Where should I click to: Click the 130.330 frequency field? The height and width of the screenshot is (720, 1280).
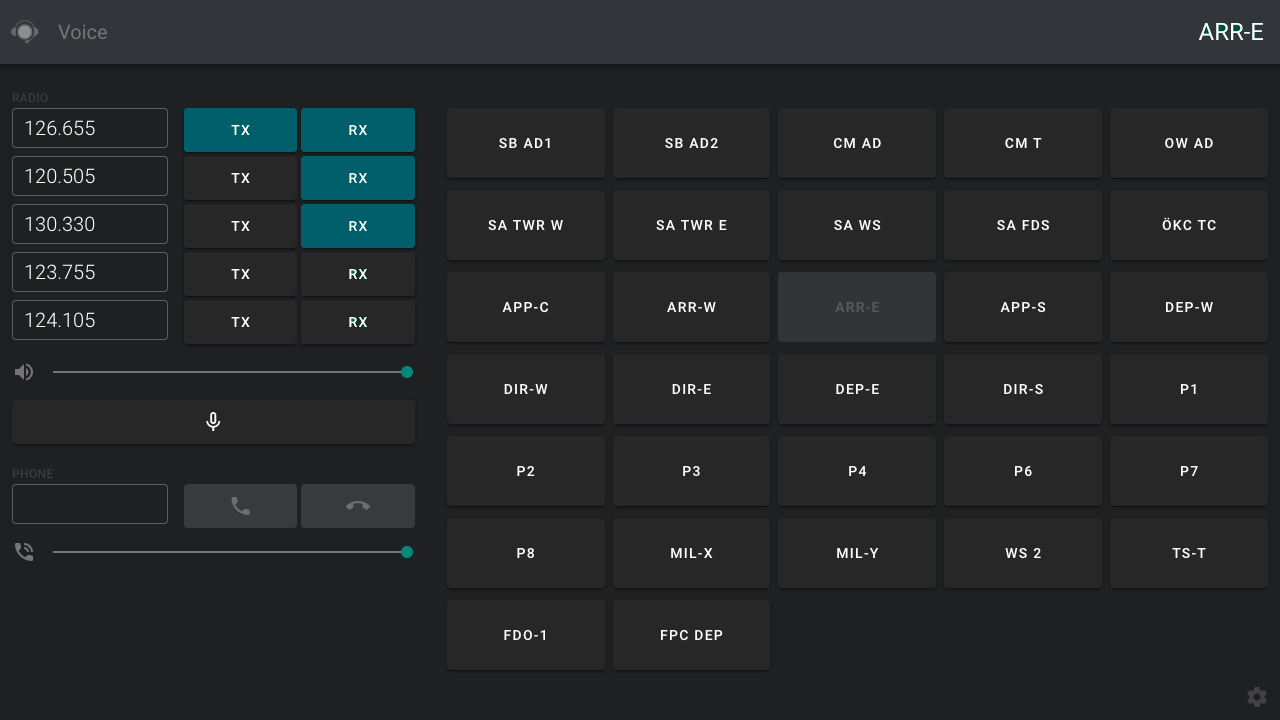[90, 224]
